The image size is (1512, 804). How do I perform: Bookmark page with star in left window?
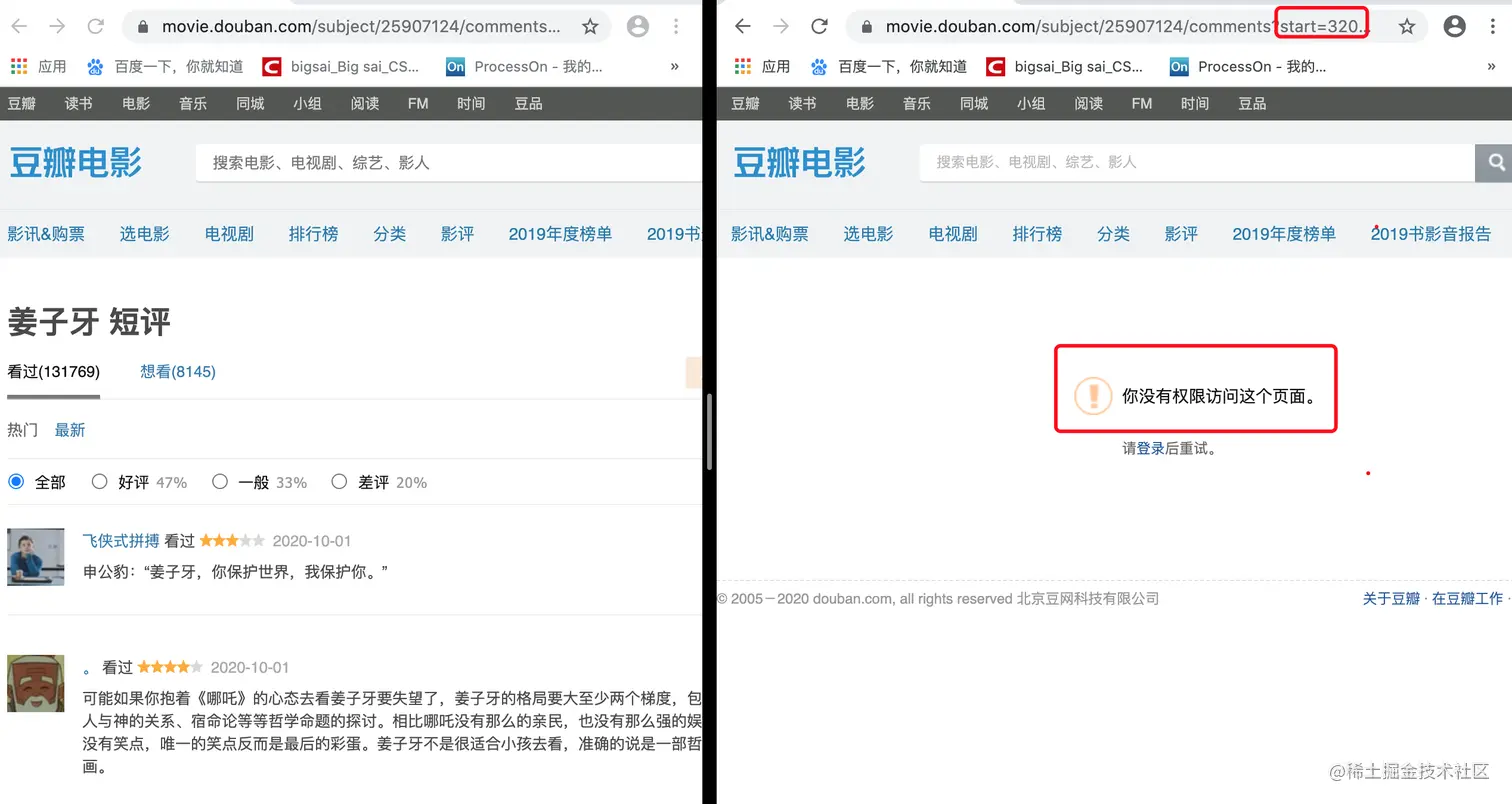tap(590, 27)
